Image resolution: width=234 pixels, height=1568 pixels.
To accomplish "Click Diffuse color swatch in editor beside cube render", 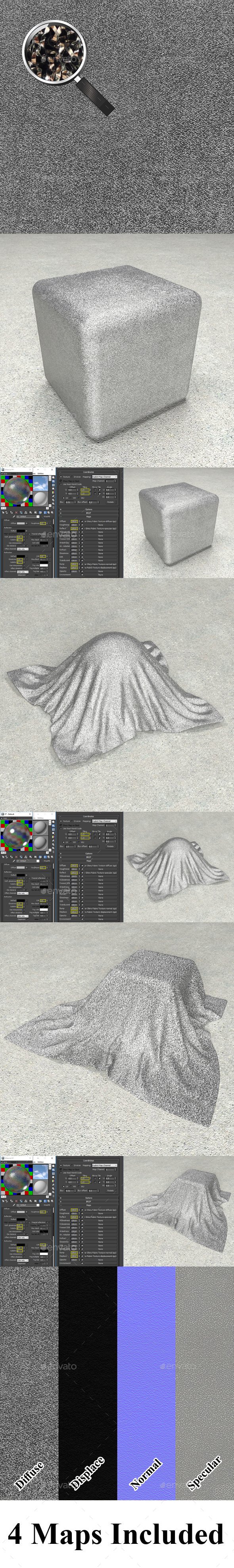I will 21,523.
